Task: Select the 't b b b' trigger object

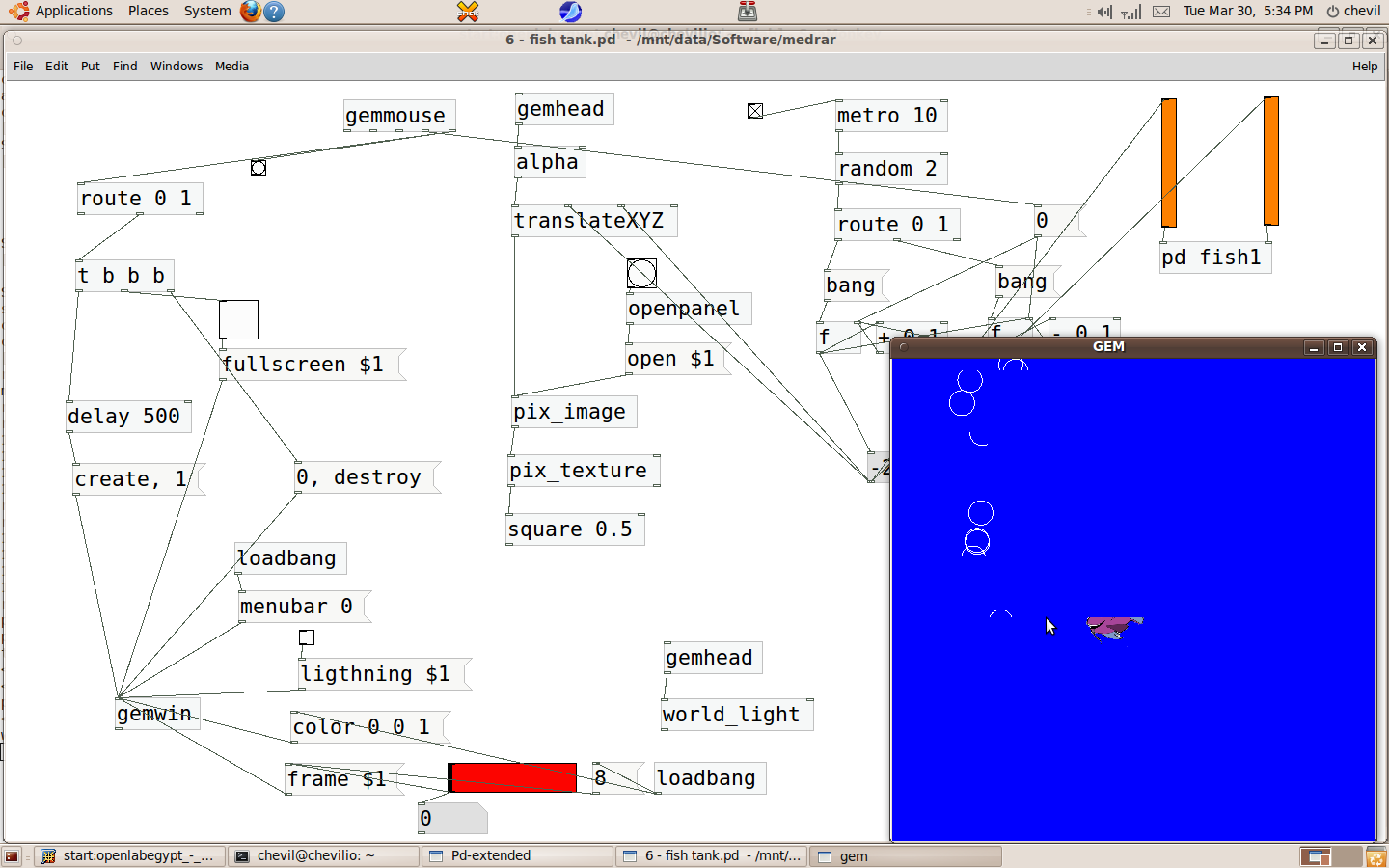Action: [x=125, y=276]
